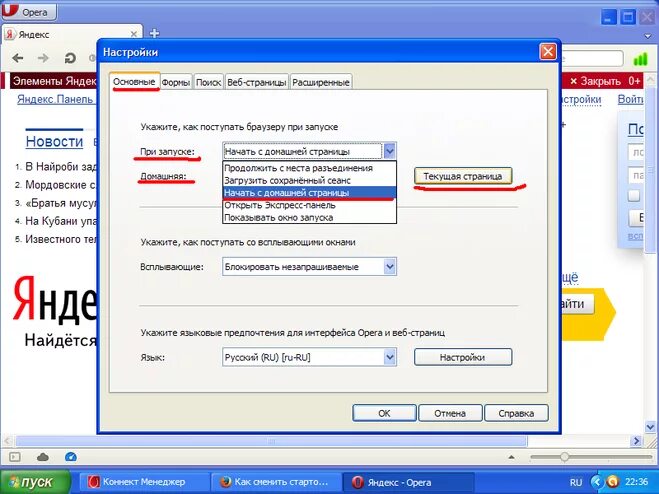Open the zoom menu arrow in the status bar
The image size is (659, 494).
[x=511, y=457]
